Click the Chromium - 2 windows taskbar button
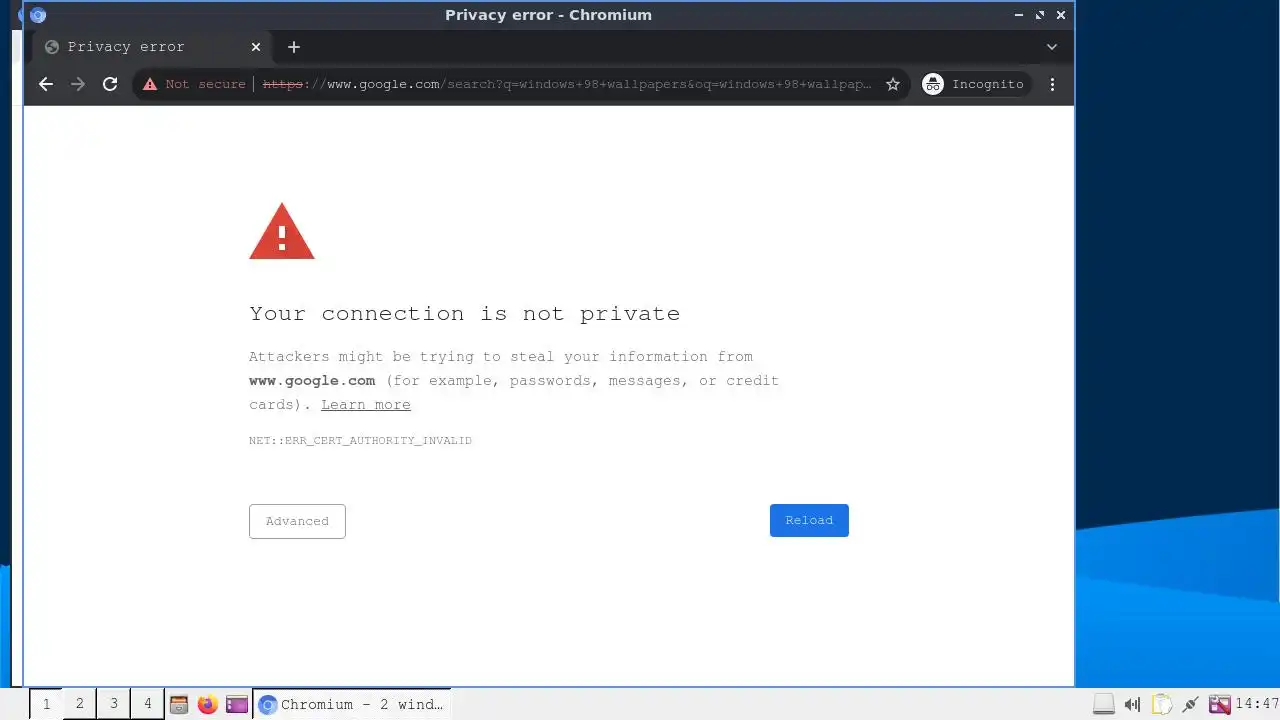1280x720 pixels. click(352, 705)
